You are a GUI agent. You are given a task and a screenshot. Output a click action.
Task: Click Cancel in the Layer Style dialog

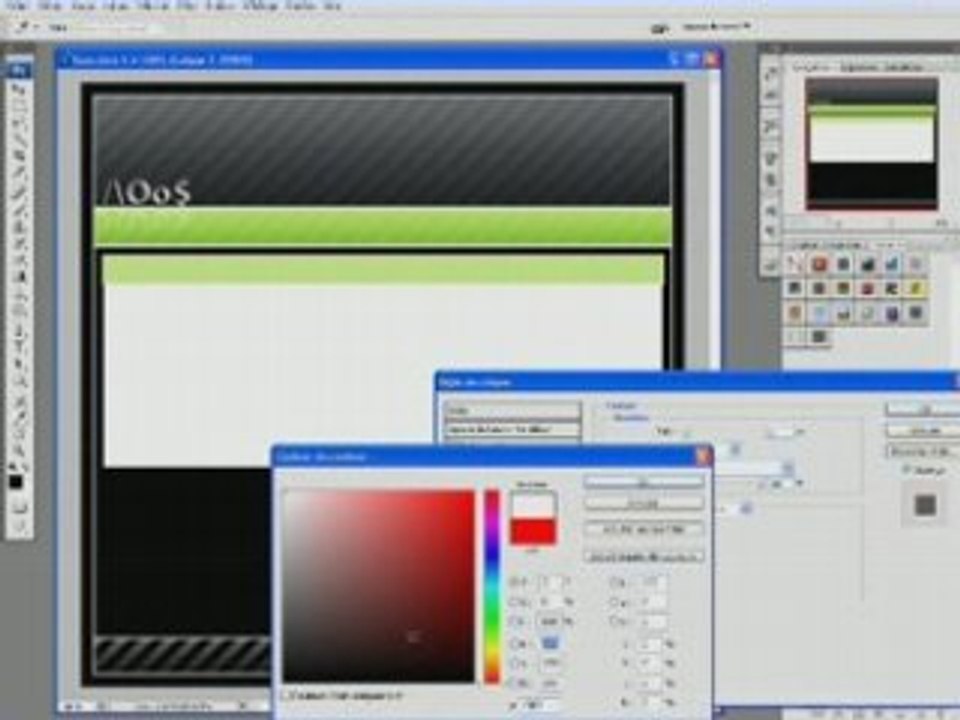click(923, 431)
